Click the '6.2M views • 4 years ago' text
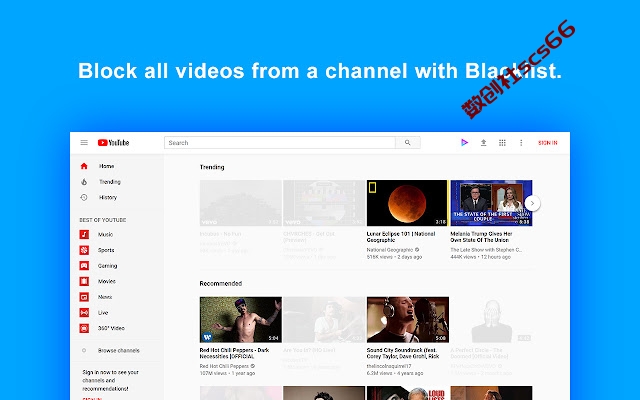This screenshot has width=640, height=400. [x=395, y=373]
